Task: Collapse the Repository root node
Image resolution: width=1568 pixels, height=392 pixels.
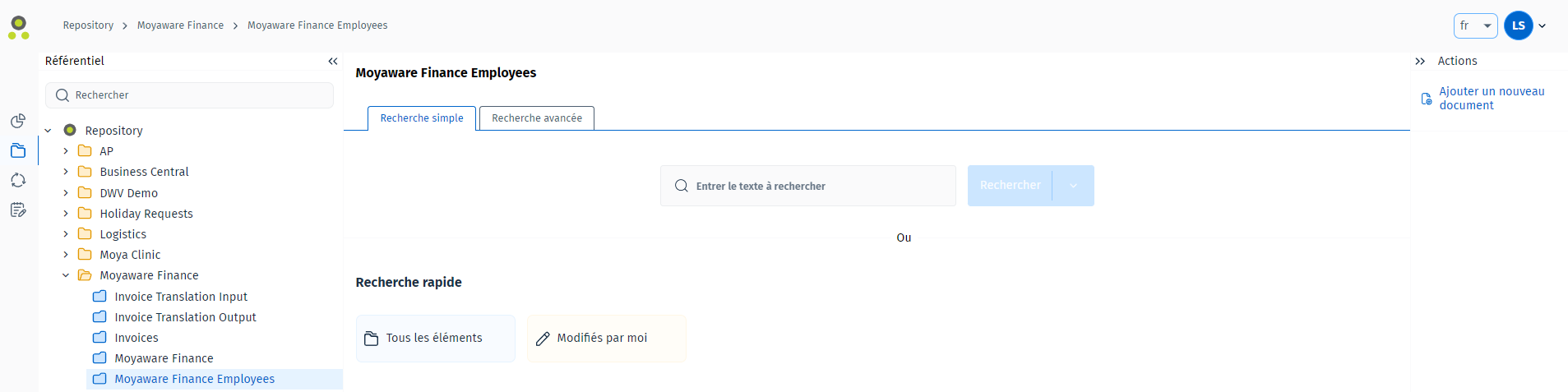Action: 48,131
